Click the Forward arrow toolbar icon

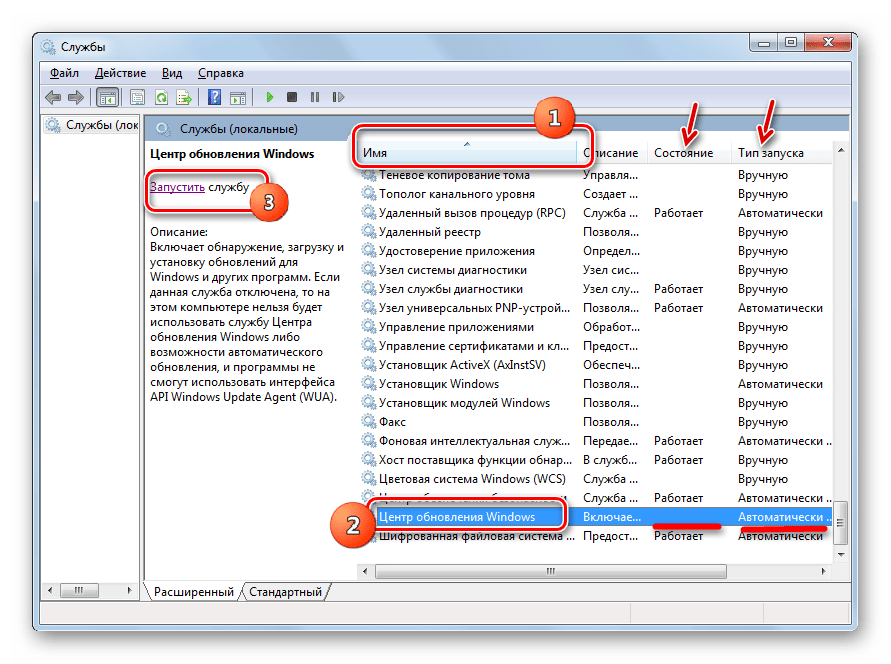(x=77, y=98)
